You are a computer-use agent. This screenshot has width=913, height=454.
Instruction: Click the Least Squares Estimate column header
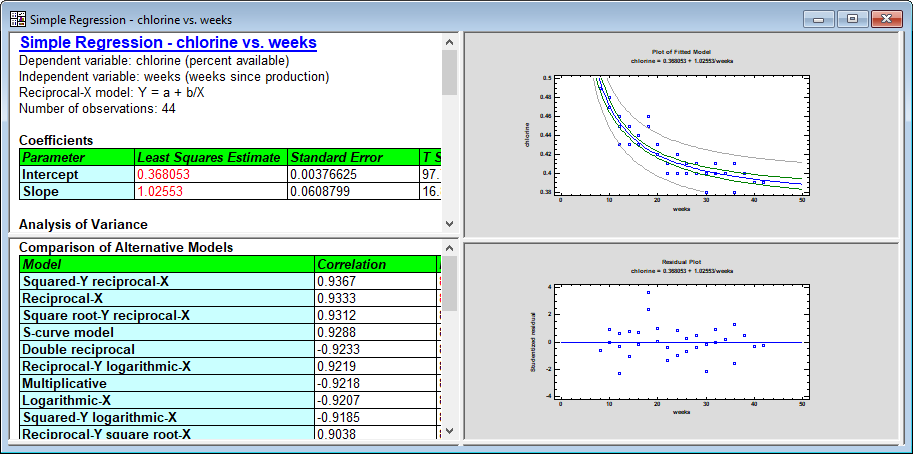[209, 157]
